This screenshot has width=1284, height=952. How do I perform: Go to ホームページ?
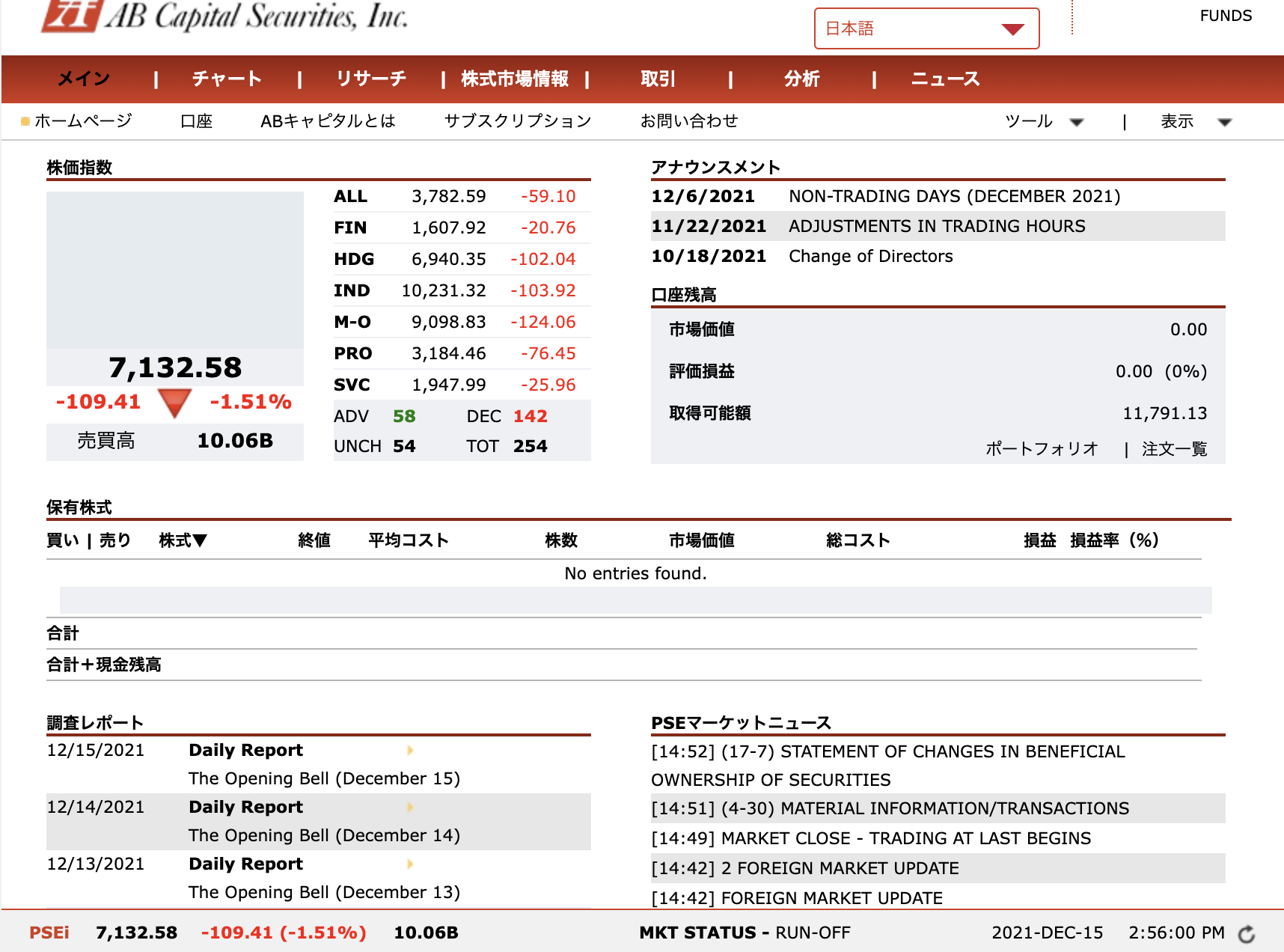point(83,120)
